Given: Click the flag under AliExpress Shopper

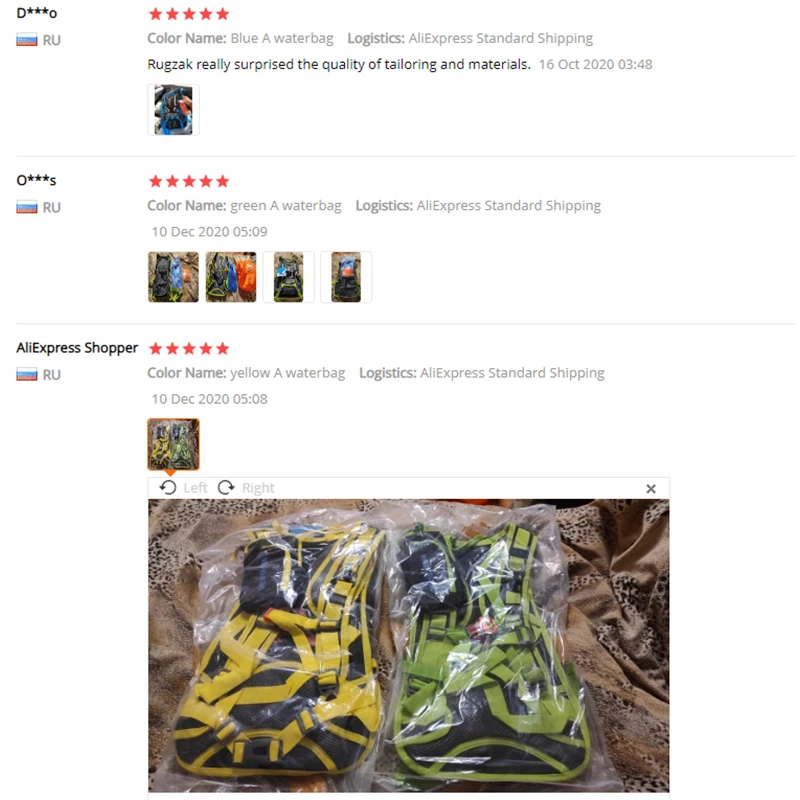Looking at the screenshot, I should (x=27, y=374).
